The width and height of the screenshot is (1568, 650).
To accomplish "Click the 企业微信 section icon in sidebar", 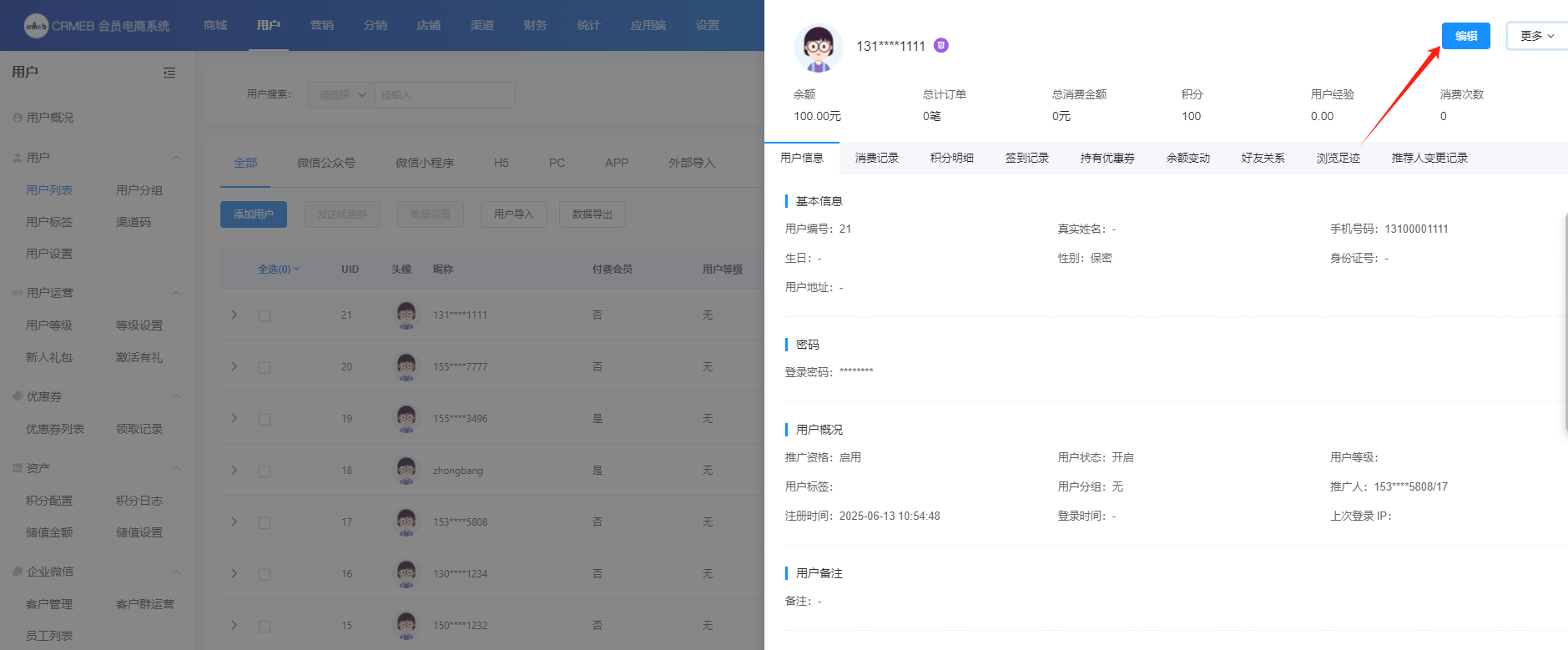I will coord(18,572).
